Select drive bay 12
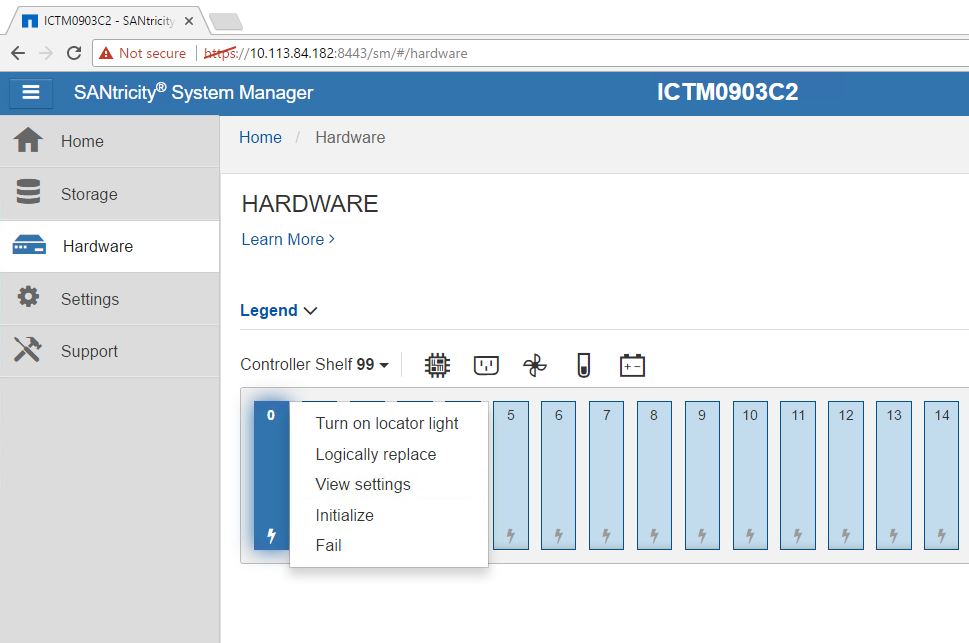 (846, 475)
